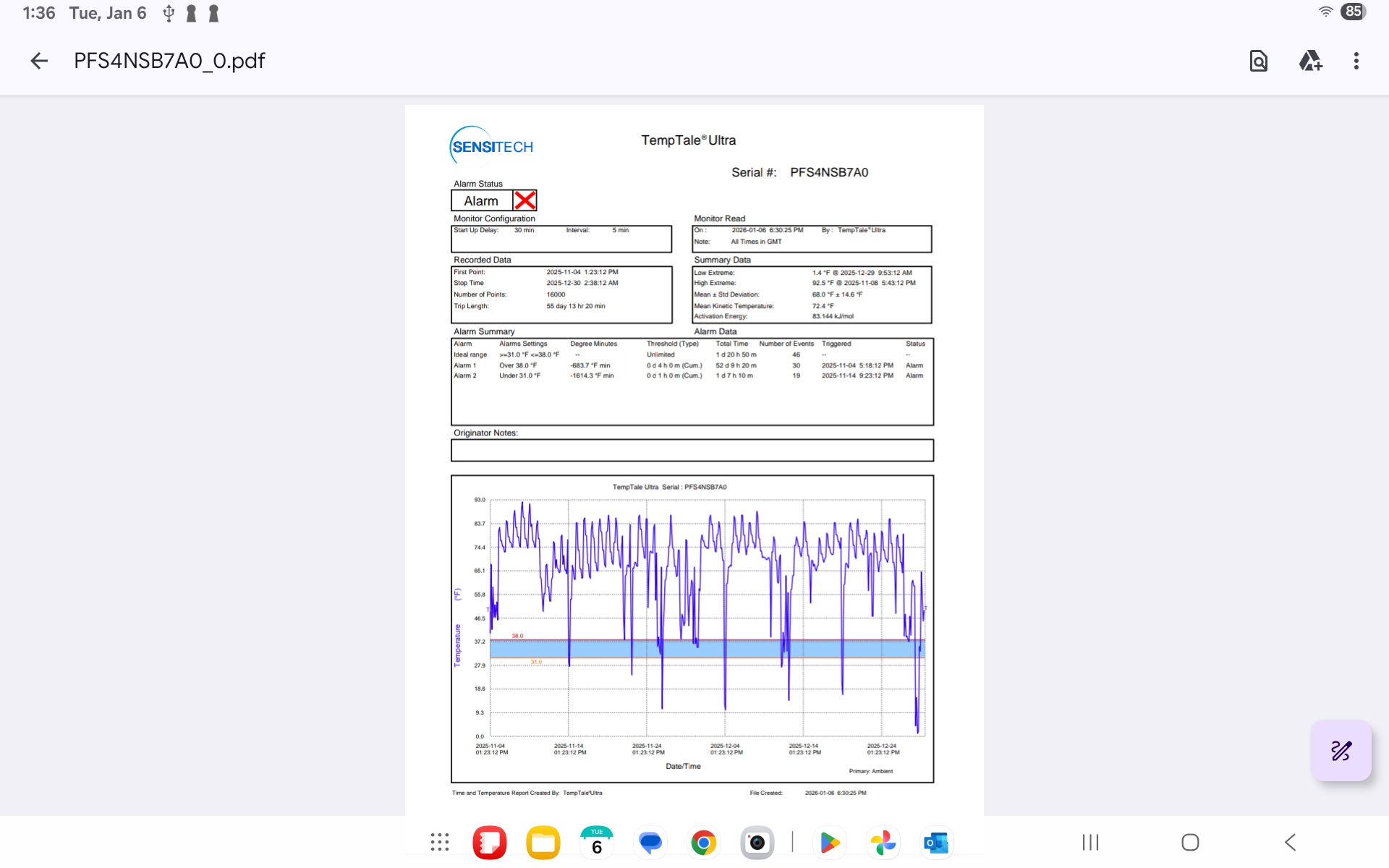The width and height of the screenshot is (1389, 868).
Task: Launch the Camera app
Action: [x=757, y=843]
